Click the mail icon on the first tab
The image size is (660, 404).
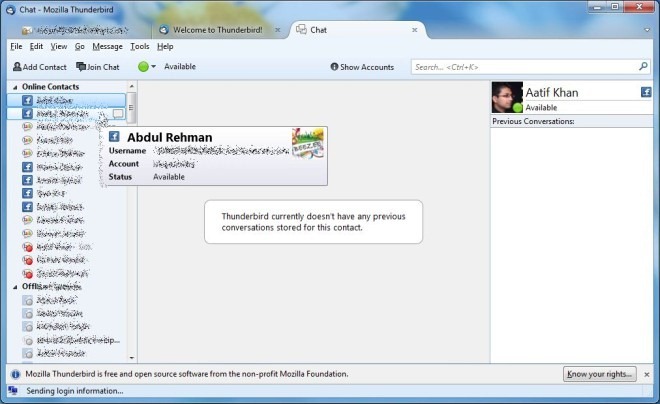click(27, 30)
